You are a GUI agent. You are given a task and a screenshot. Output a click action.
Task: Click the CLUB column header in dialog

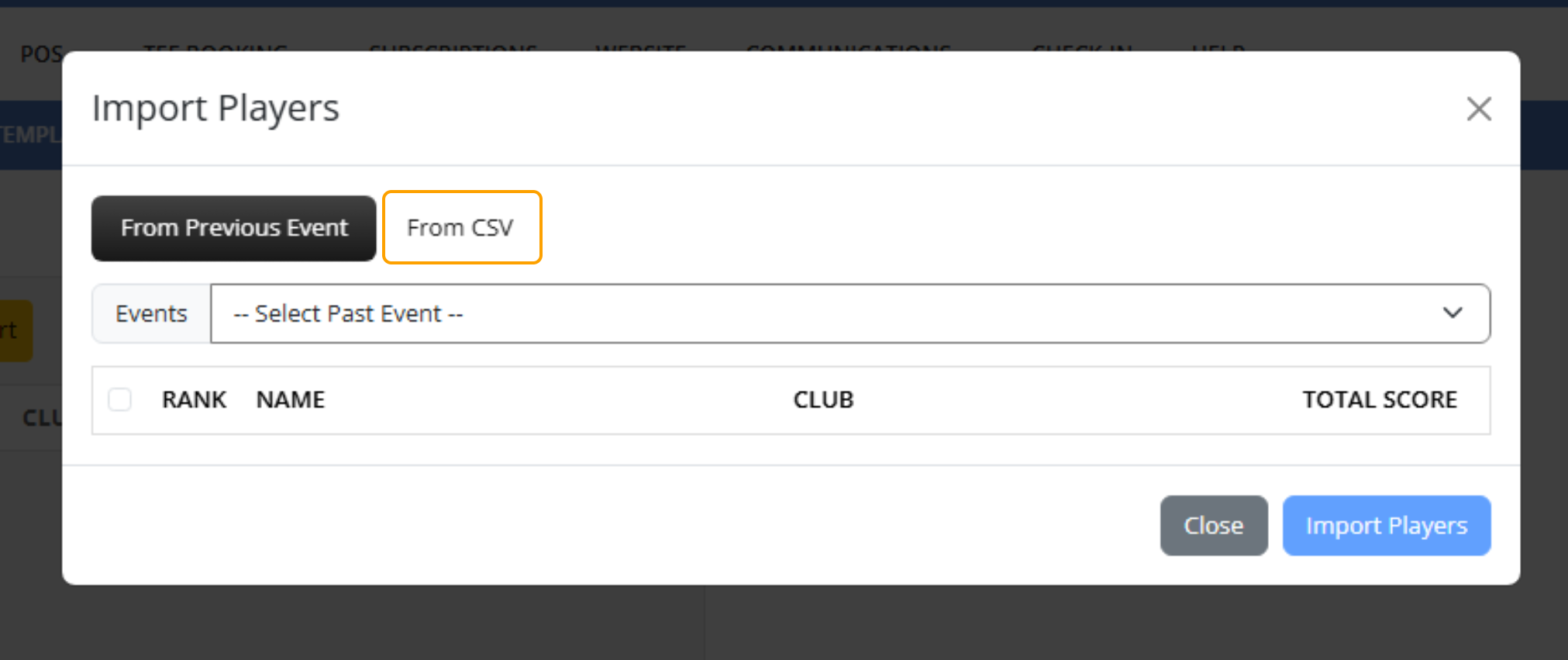tap(822, 399)
